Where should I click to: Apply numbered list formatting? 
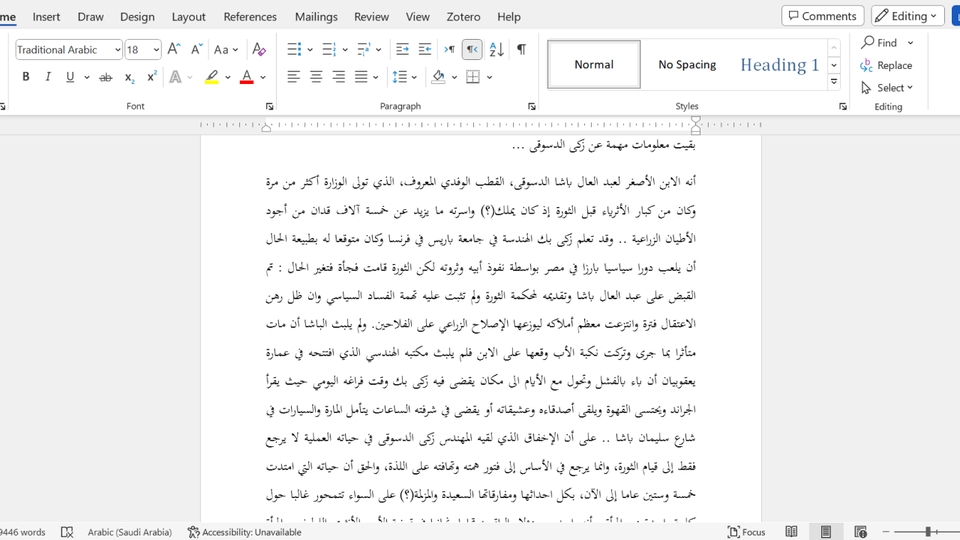coord(329,50)
